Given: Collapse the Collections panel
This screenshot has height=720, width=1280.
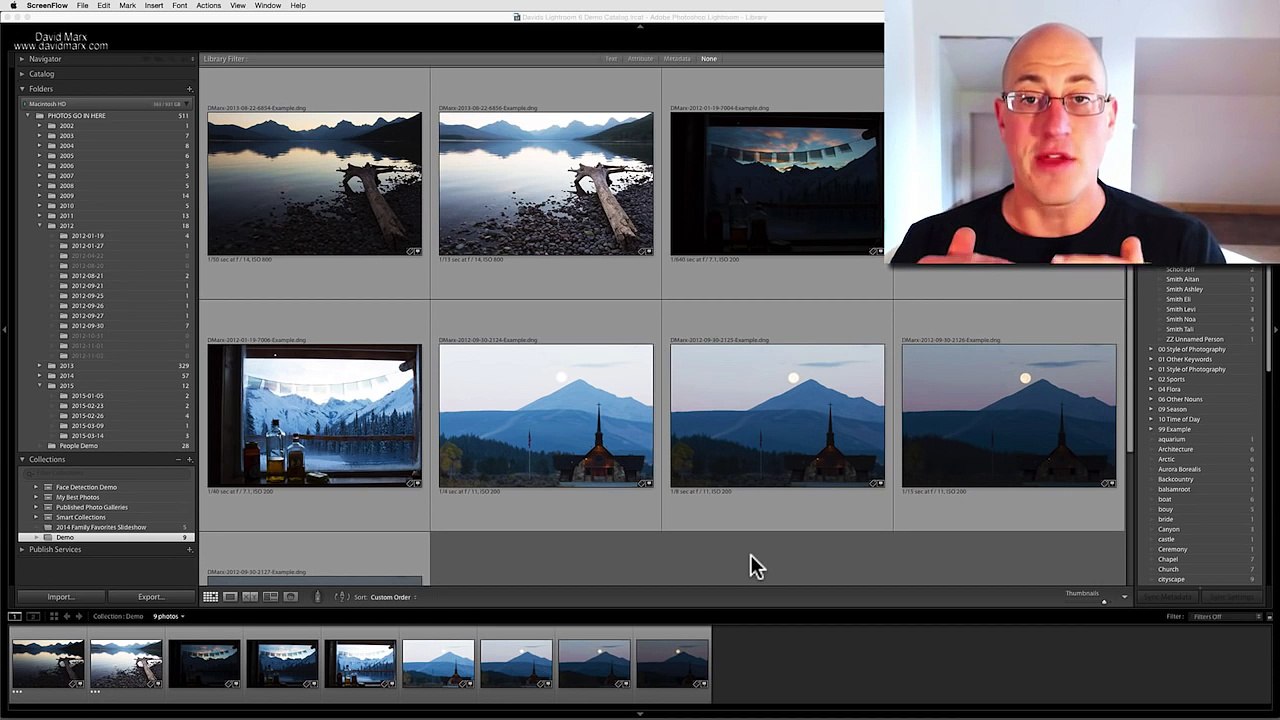Looking at the screenshot, I should click(x=22, y=460).
